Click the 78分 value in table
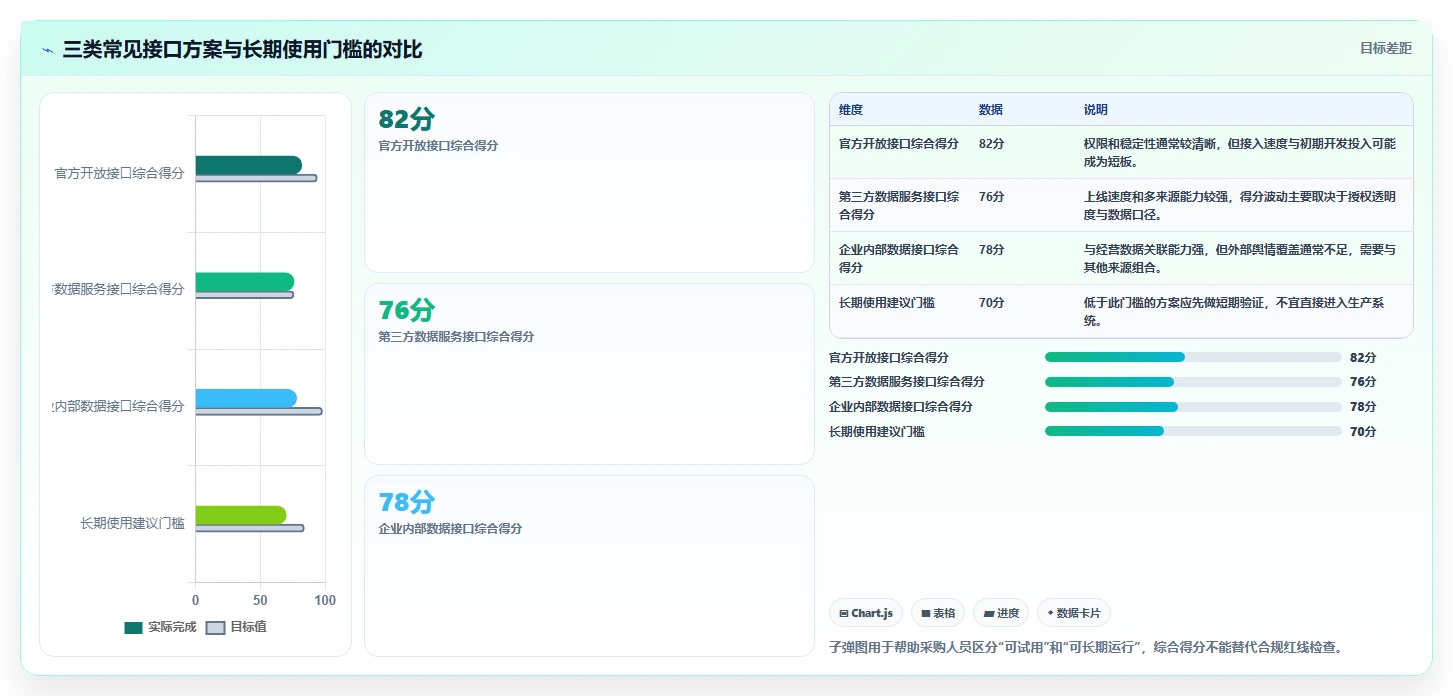The width and height of the screenshot is (1453, 696). coord(992,249)
